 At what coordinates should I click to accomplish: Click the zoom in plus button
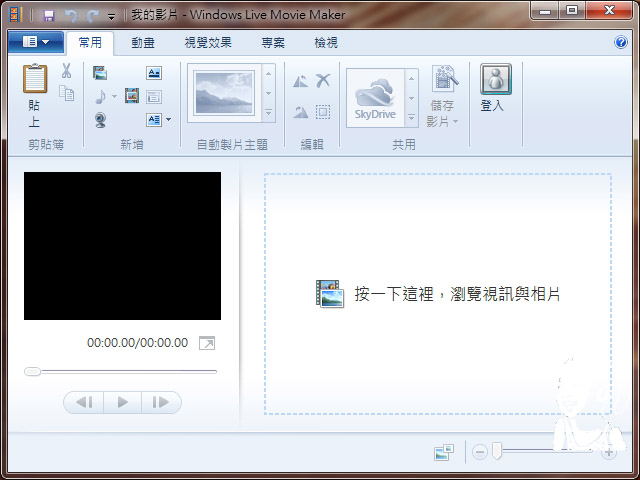coord(609,452)
